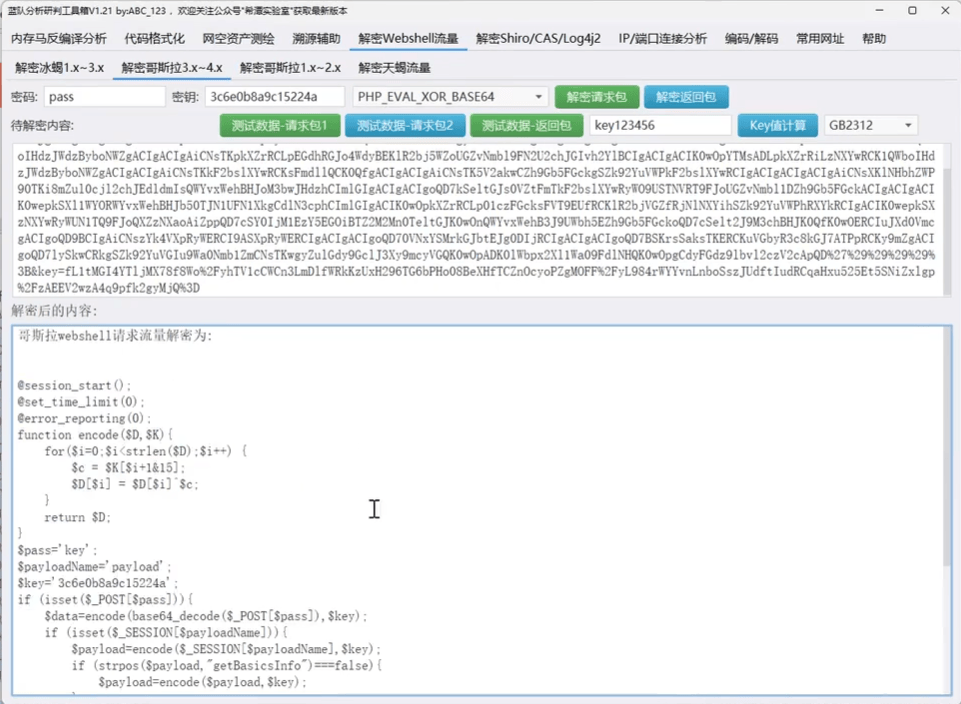Minimize the application window
Screen dimensions: 961x704
pyautogui.click(x=879, y=10)
